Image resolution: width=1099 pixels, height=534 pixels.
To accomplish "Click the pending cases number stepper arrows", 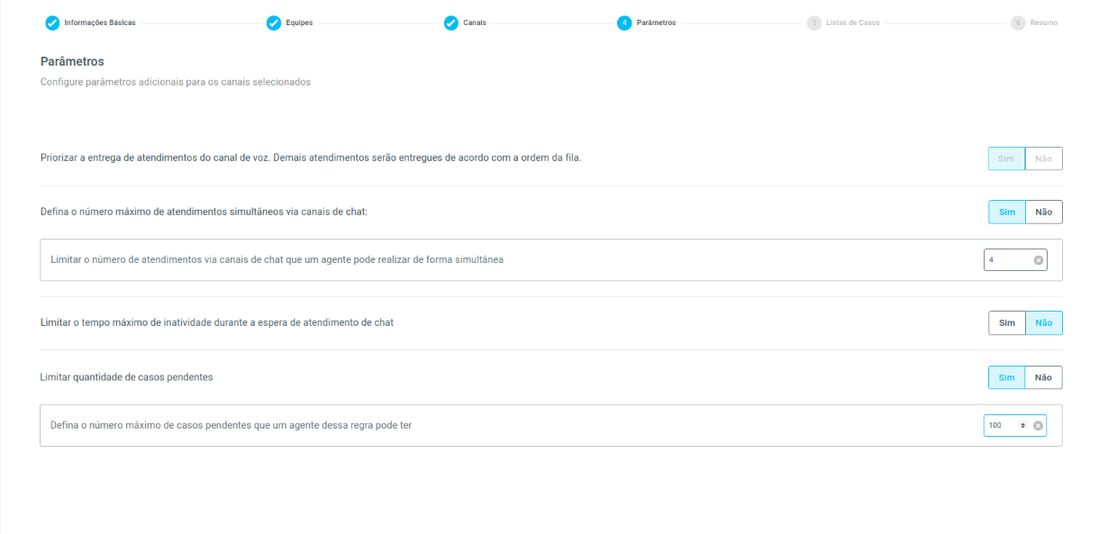I will 1022,426.
